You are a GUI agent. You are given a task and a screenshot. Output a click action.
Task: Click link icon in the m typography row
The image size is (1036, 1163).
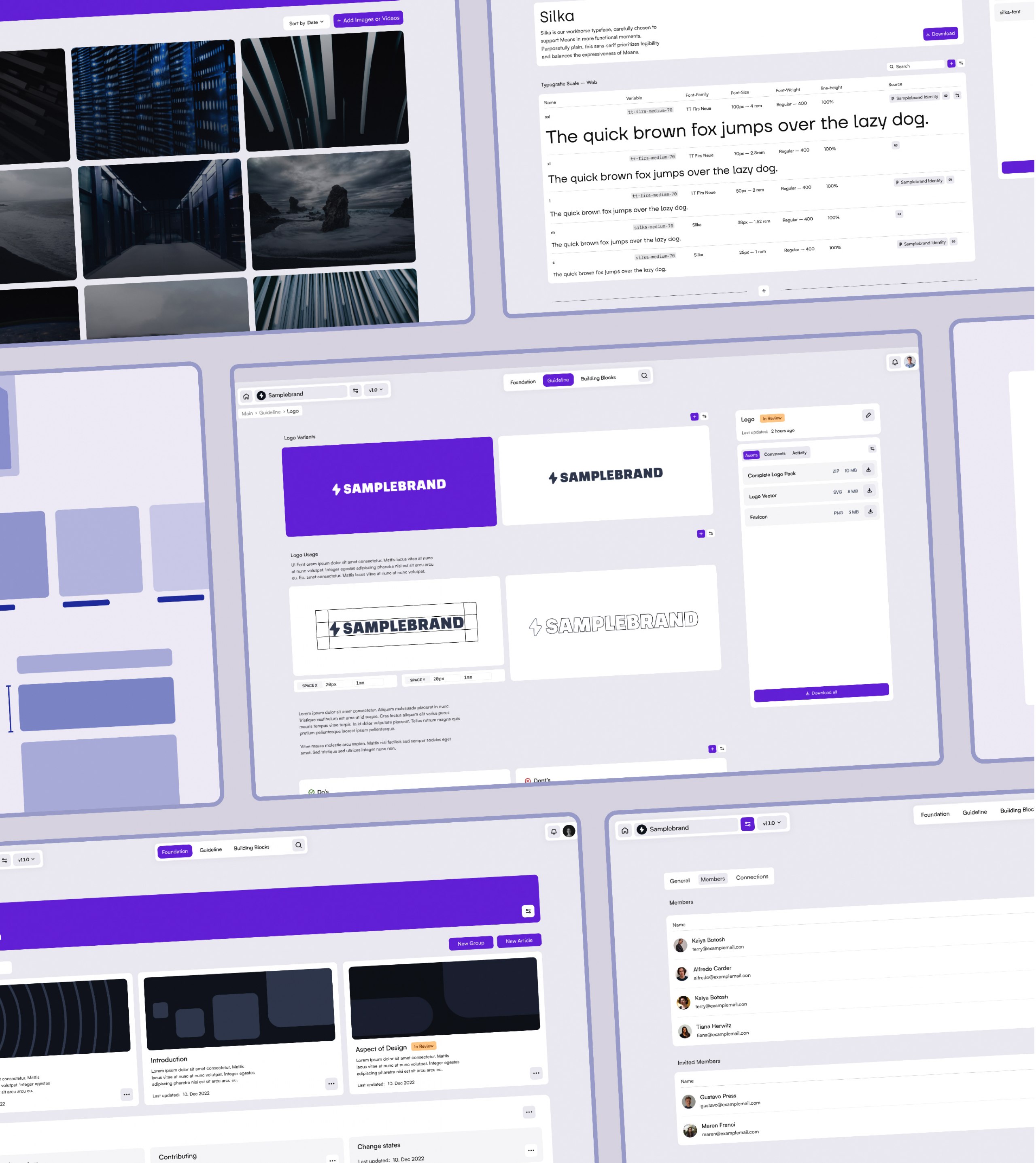tap(899, 214)
